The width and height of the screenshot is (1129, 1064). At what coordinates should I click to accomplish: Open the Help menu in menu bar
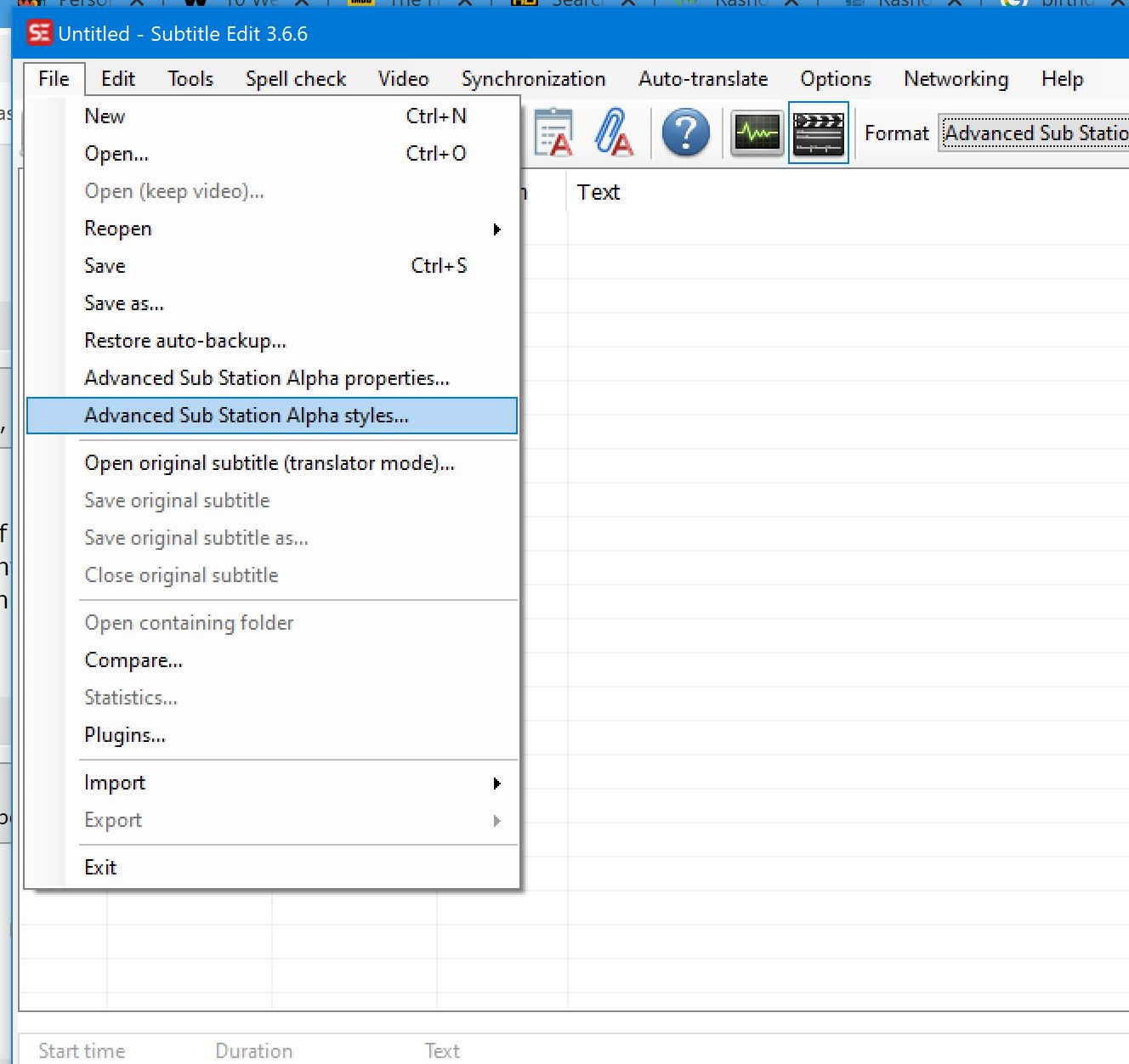(x=1062, y=79)
